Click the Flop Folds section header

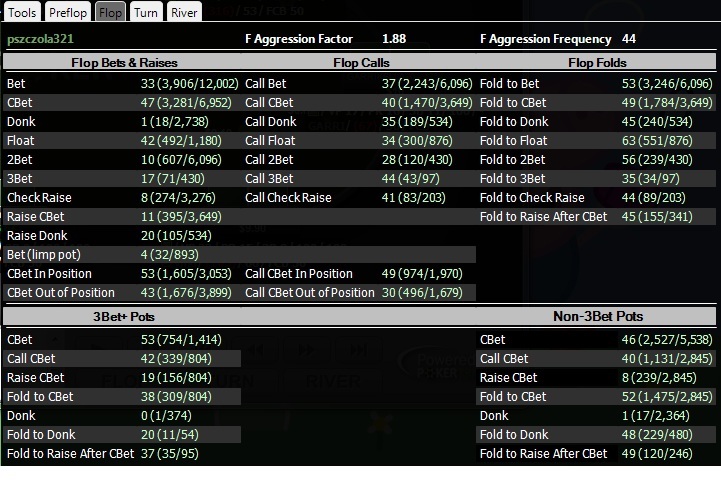tap(596, 63)
